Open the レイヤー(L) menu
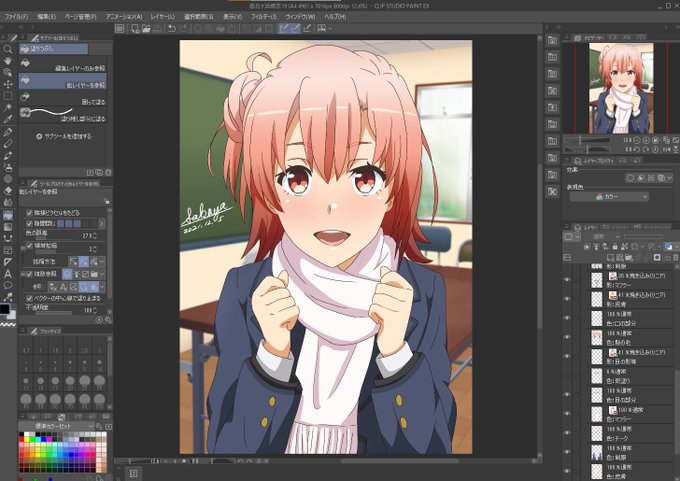This screenshot has height=481, width=680. tap(163, 16)
